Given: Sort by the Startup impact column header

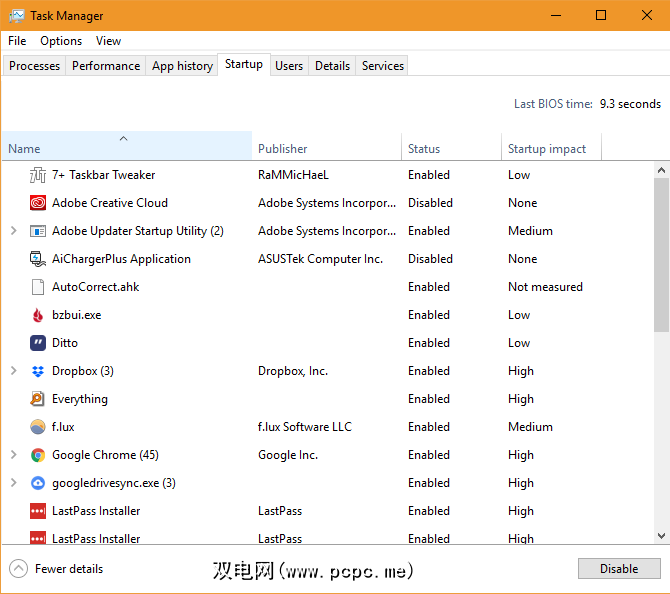Looking at the screenshot, I should pyautogui.click(x=551, y=147).
